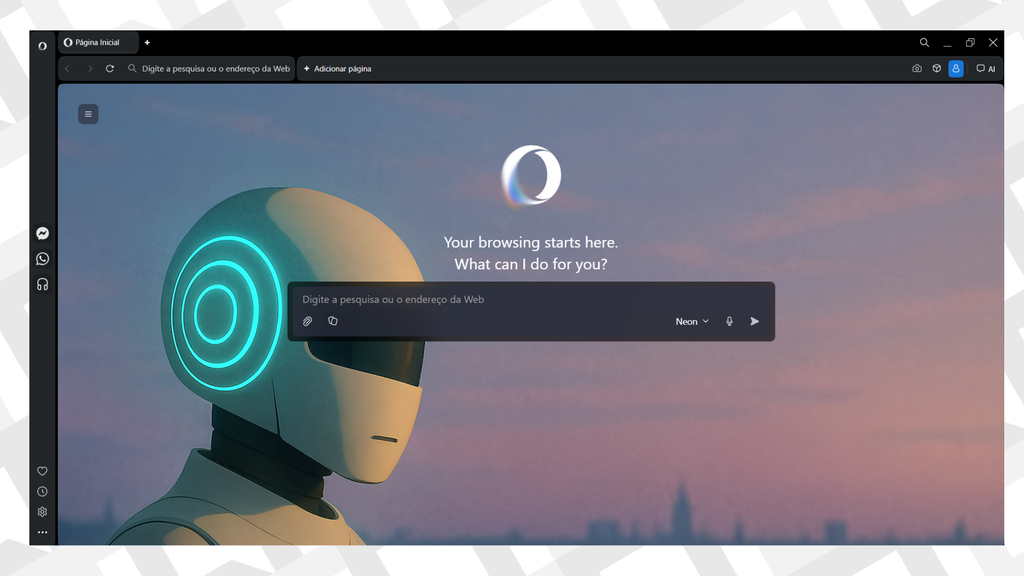Activate voice input microphone icon

pos(729,321)
